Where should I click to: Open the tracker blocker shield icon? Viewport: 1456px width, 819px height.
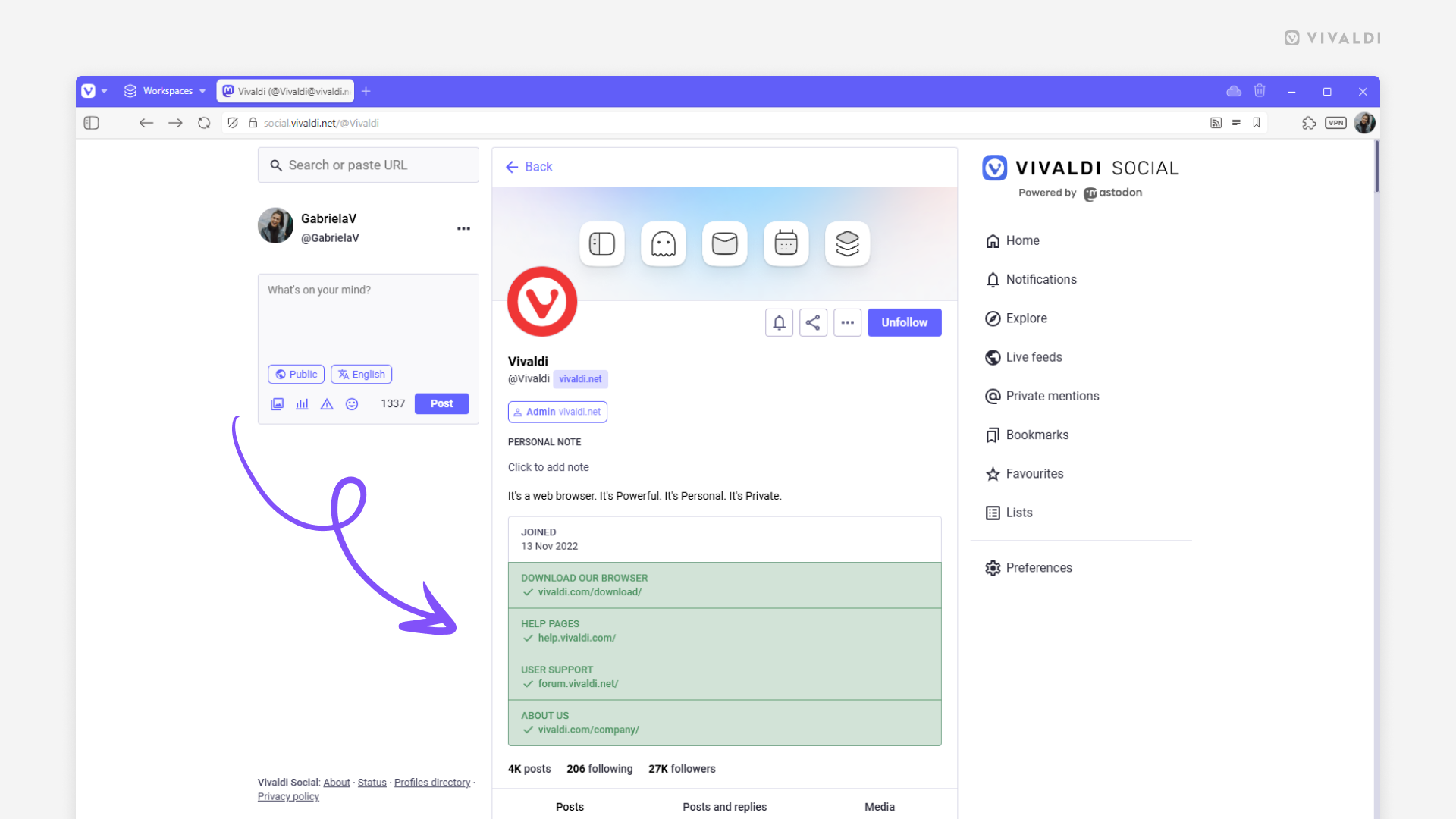tap(233, 123)
